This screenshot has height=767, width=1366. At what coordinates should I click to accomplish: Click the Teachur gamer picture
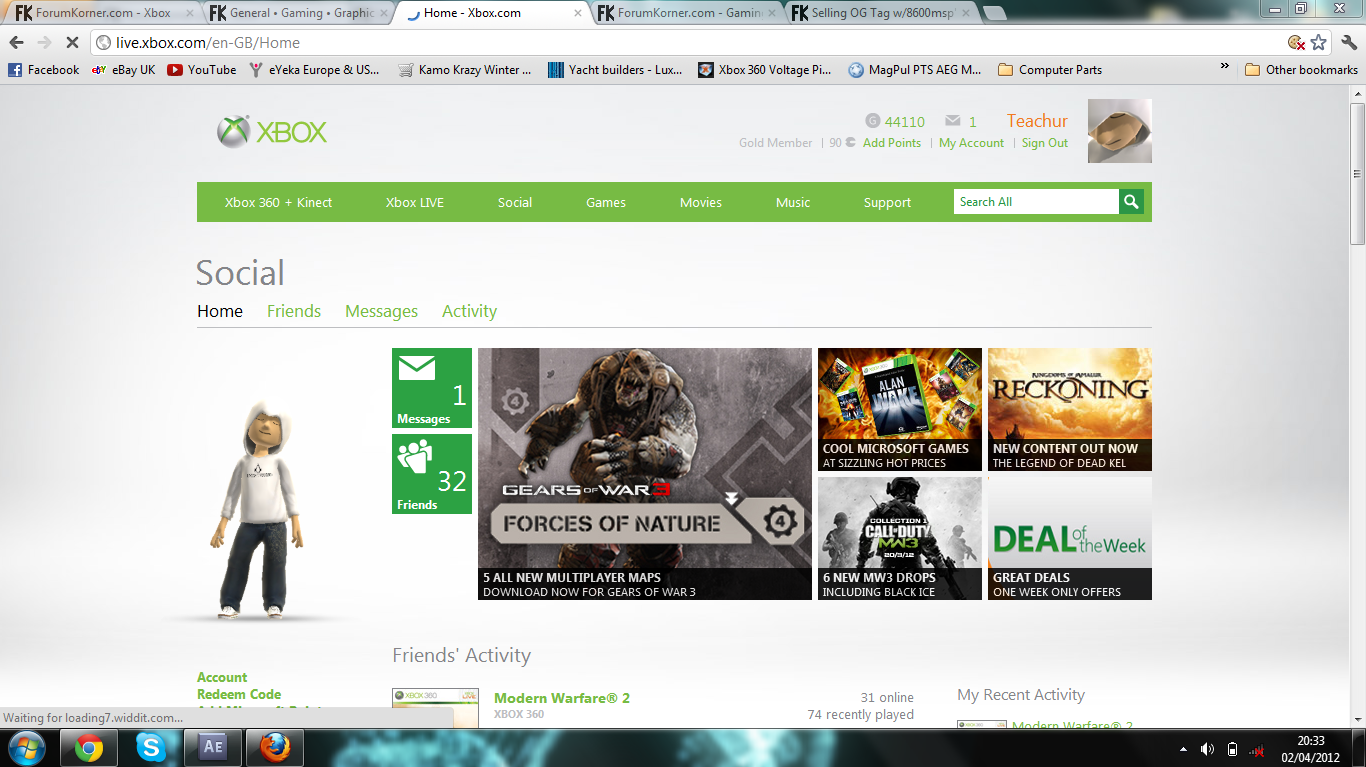click(x=1119, y=131)
